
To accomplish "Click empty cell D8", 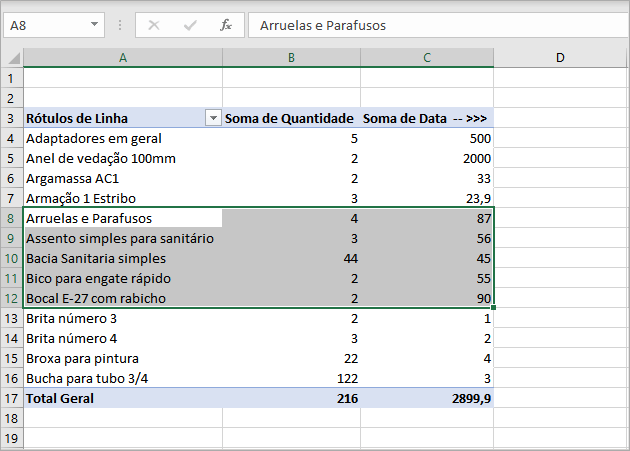I will click(560, 218).
